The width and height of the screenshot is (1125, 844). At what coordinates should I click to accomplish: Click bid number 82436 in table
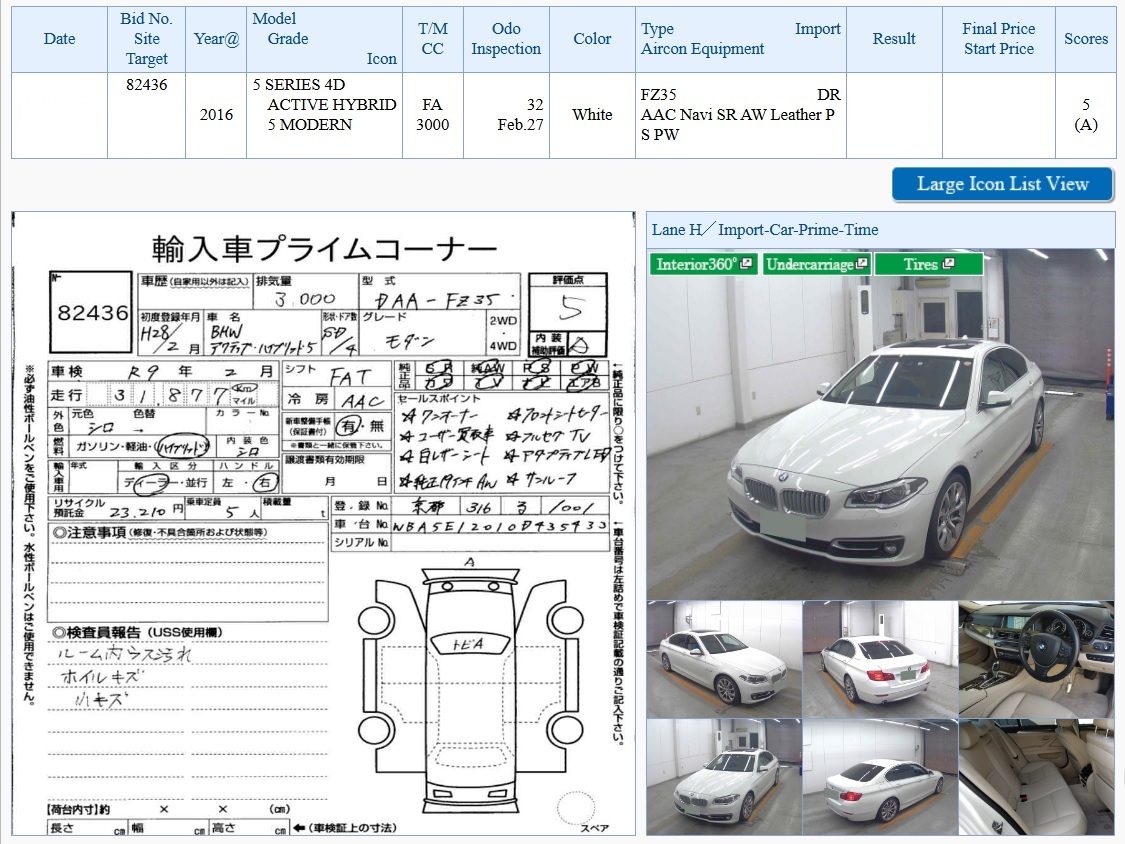coord(146,85)
